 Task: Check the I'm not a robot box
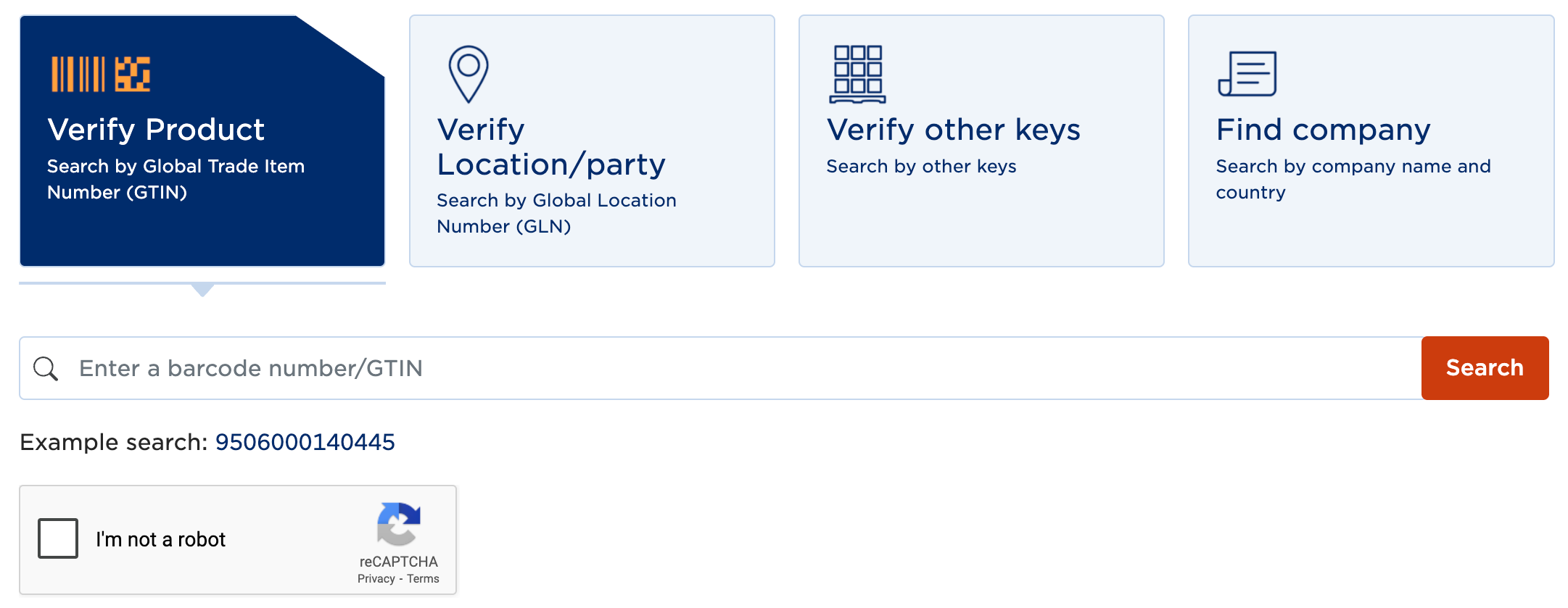coord(58,538)
